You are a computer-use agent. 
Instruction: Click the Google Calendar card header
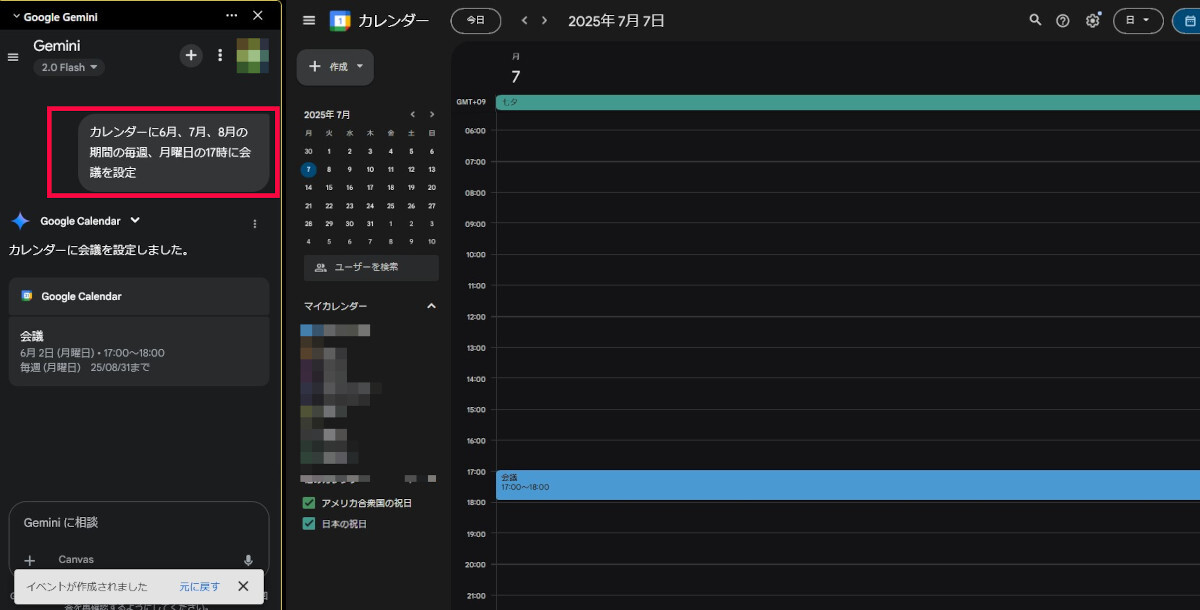[139, 296]
